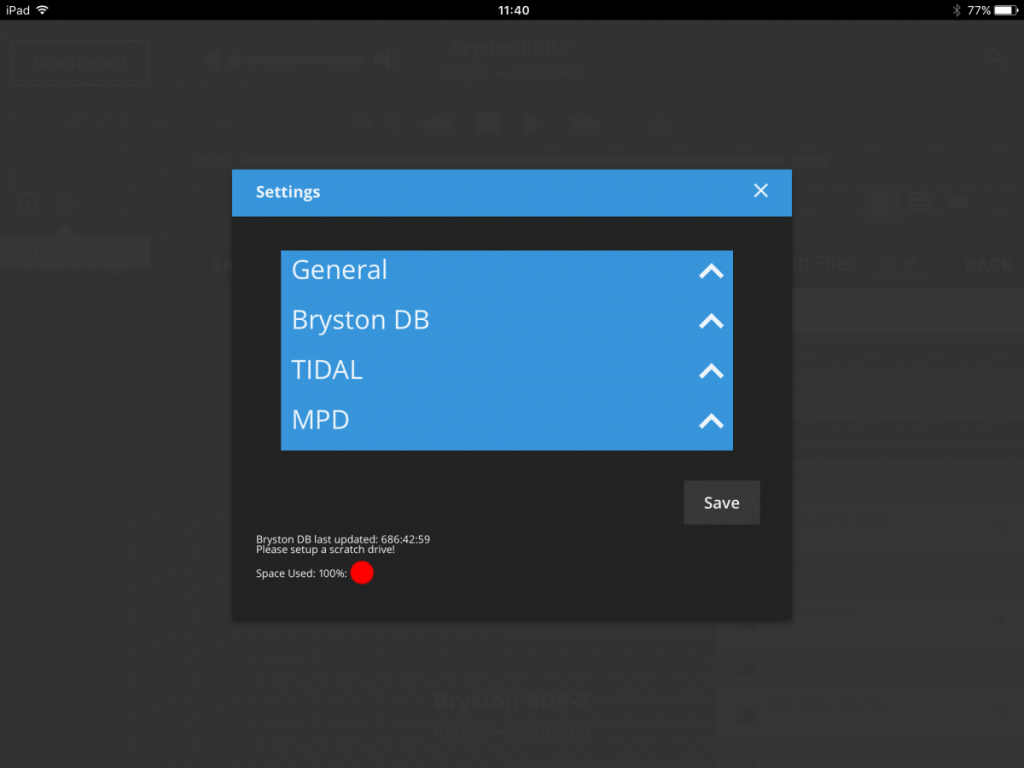Screen dimensions: 1024x768
Task: Click the 'Space Used: 100%' label
Action: (301, 573)
